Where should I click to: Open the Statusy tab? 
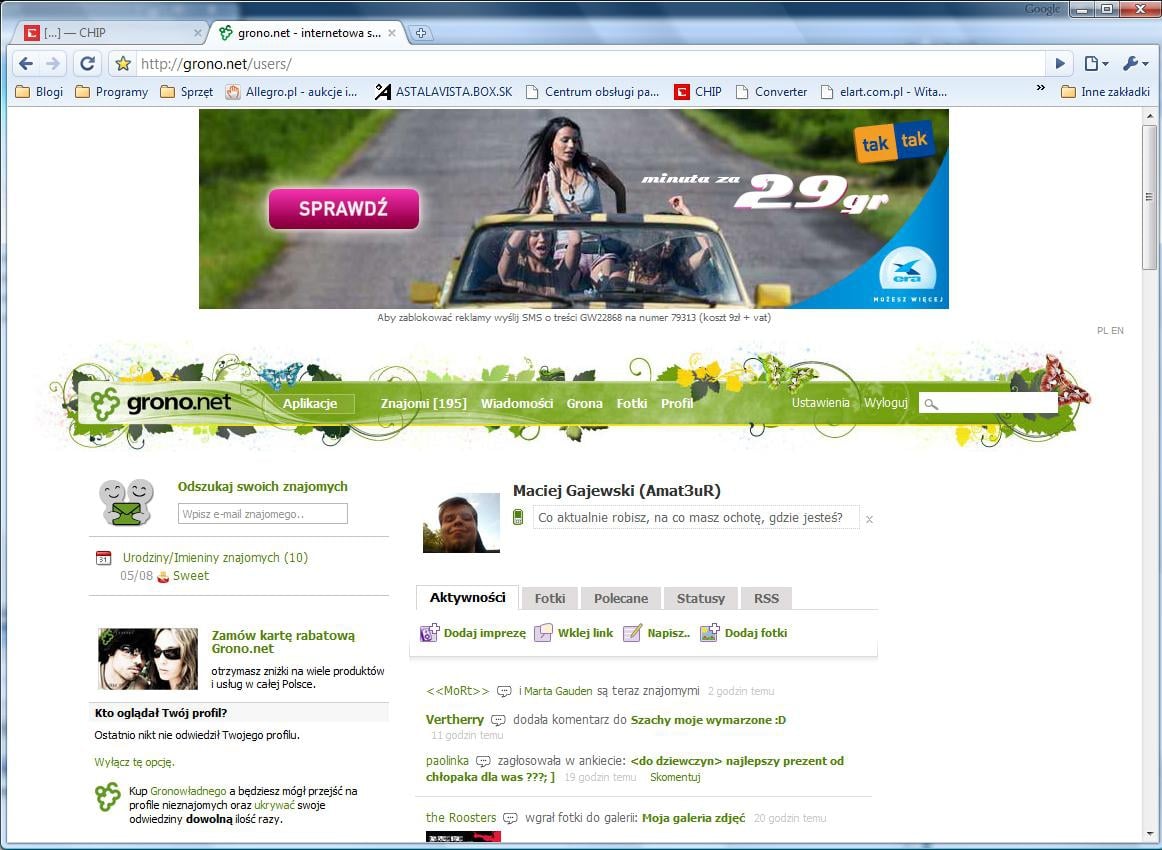[700, 598]
